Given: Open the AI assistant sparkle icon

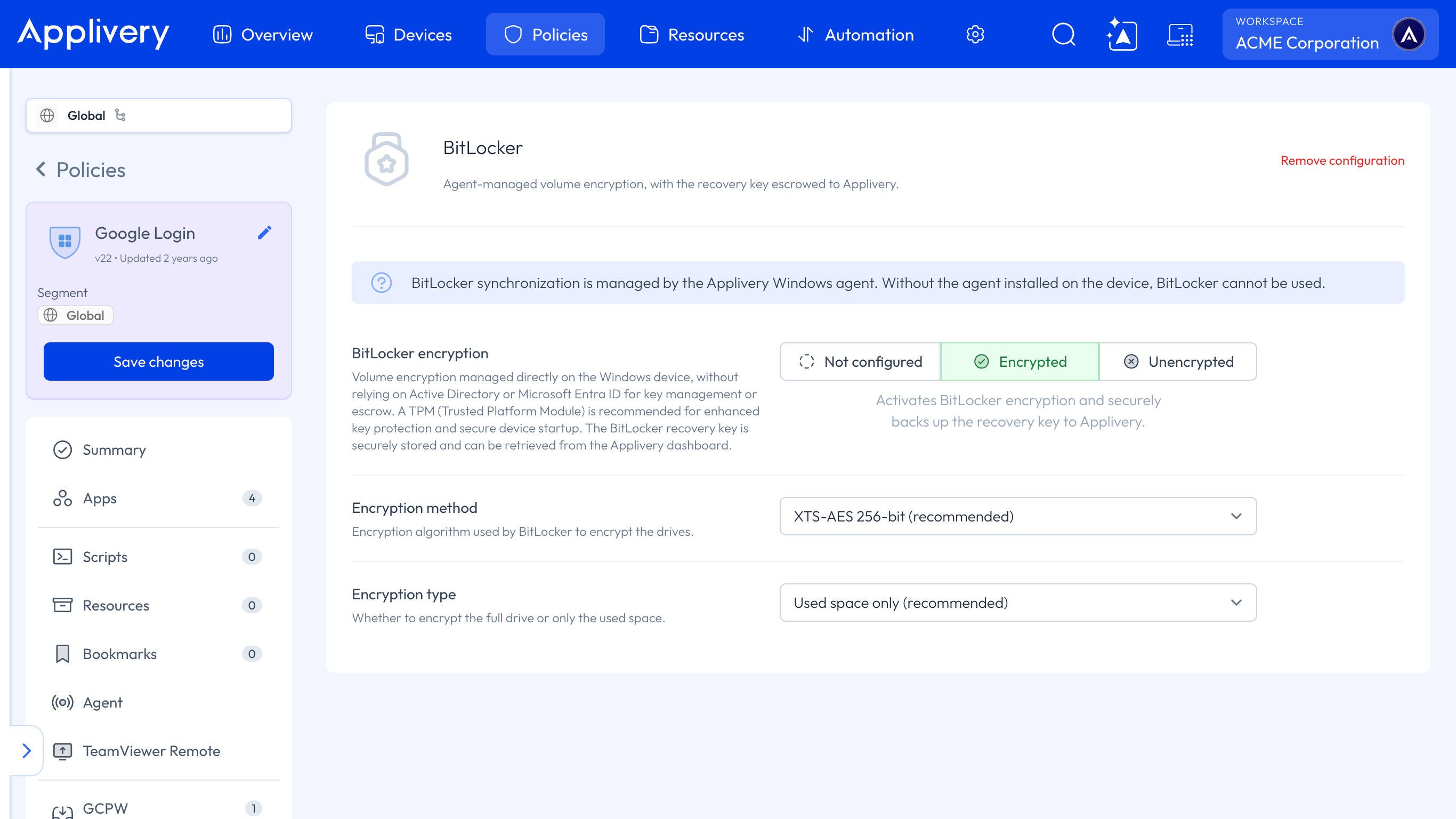Looking at the screenshot, I should [1122, 35].
